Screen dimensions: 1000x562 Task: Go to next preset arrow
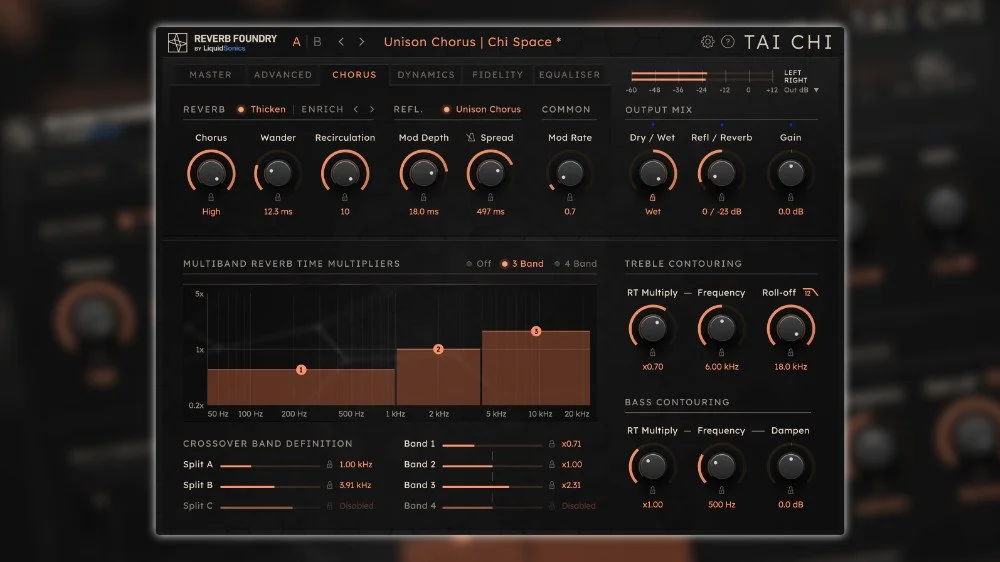[x=362, y=42]
